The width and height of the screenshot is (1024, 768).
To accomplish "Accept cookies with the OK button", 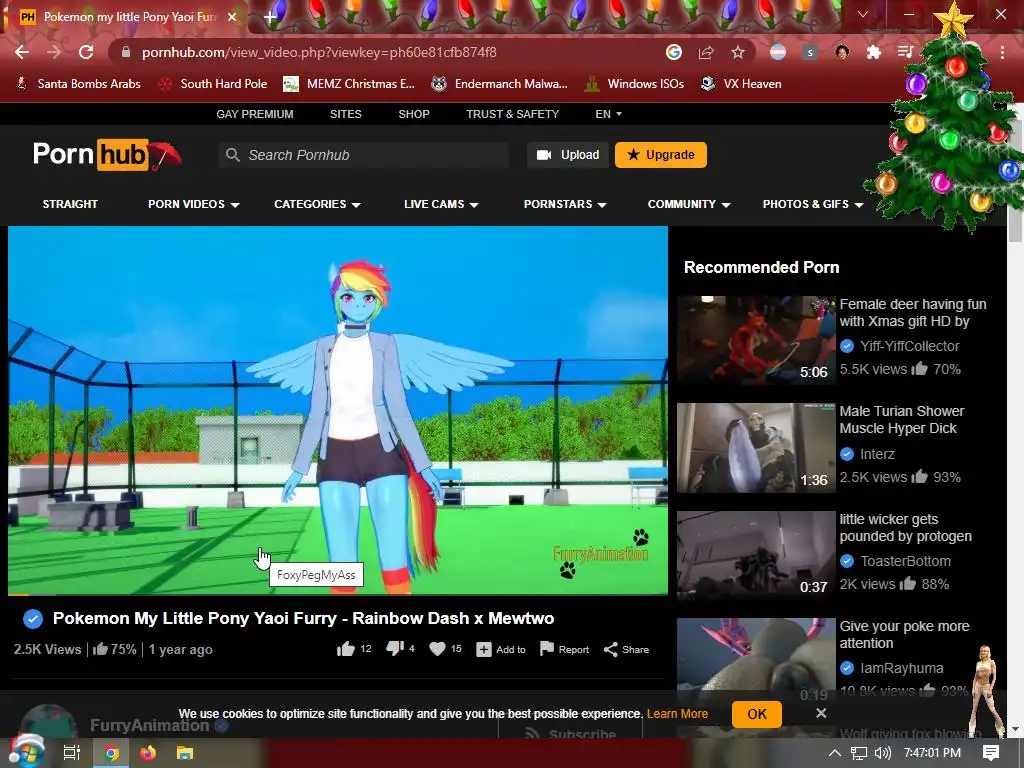I will [757, 714].
